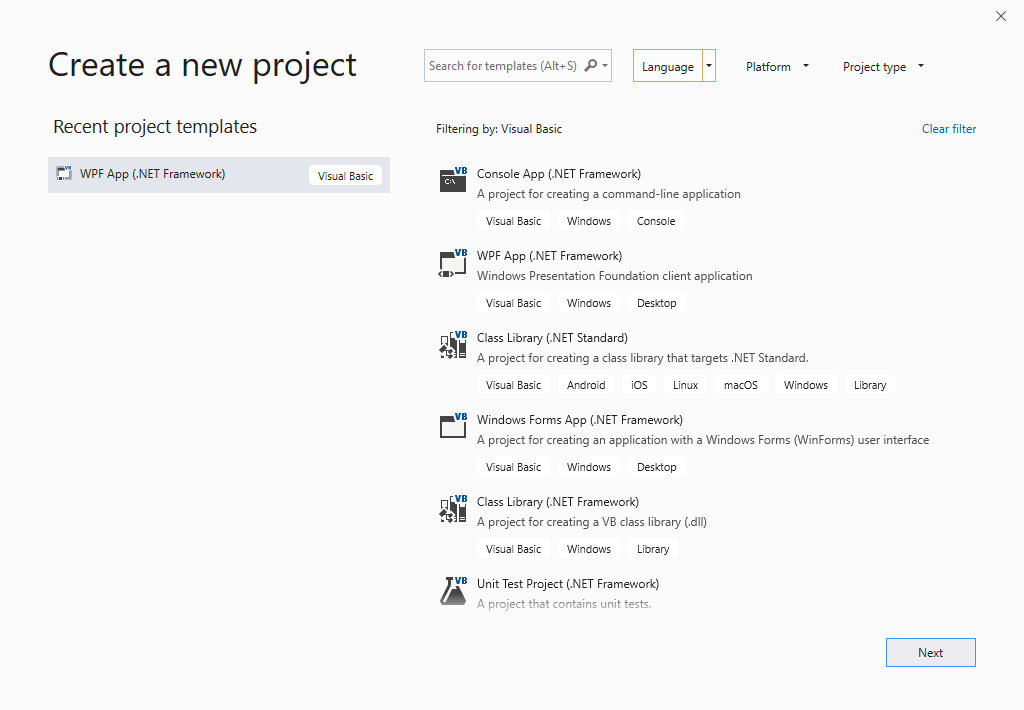Click the Clear filter link

(x=948, y=128)
